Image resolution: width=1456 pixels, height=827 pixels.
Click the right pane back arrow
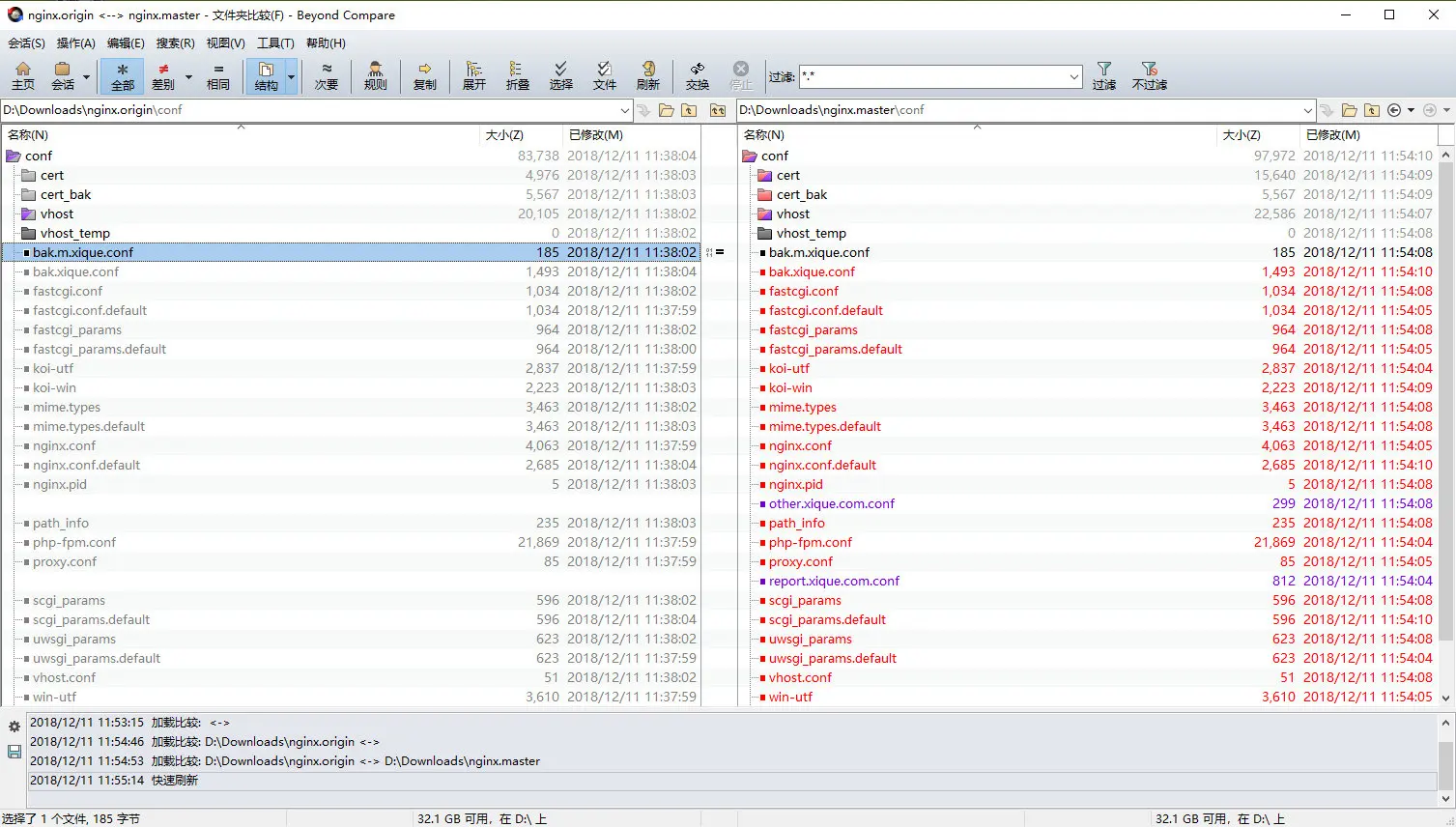1394,110
